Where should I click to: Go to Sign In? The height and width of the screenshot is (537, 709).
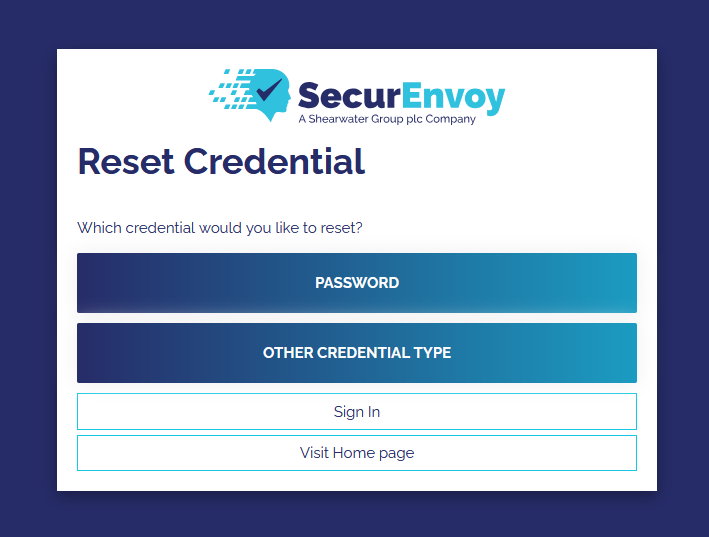357,412
